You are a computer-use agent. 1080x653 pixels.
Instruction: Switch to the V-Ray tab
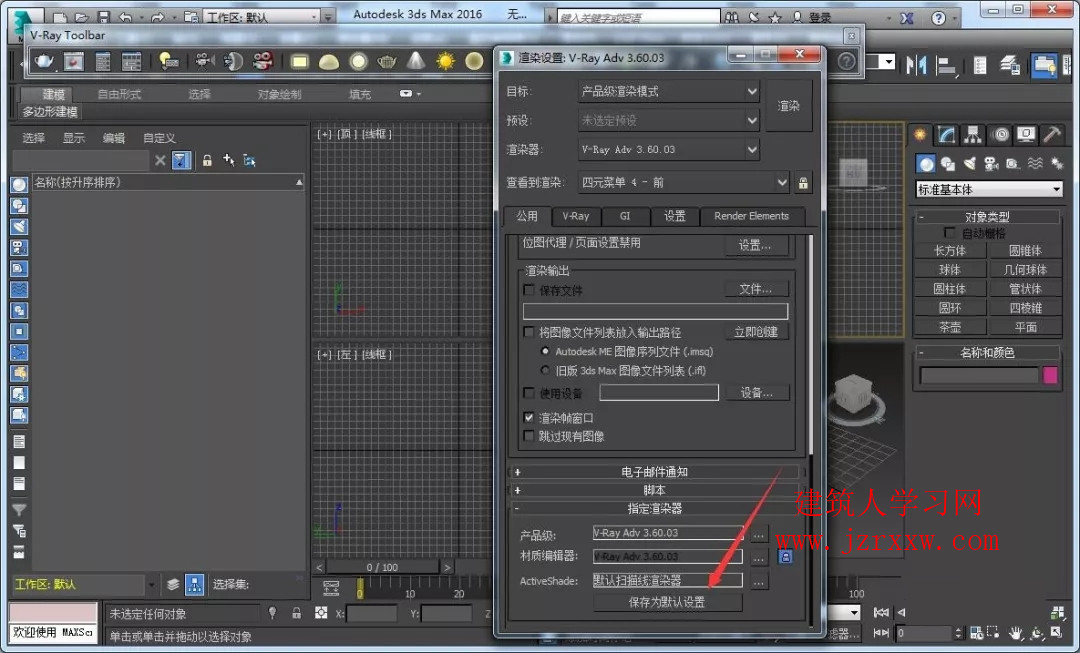(576, 216)
